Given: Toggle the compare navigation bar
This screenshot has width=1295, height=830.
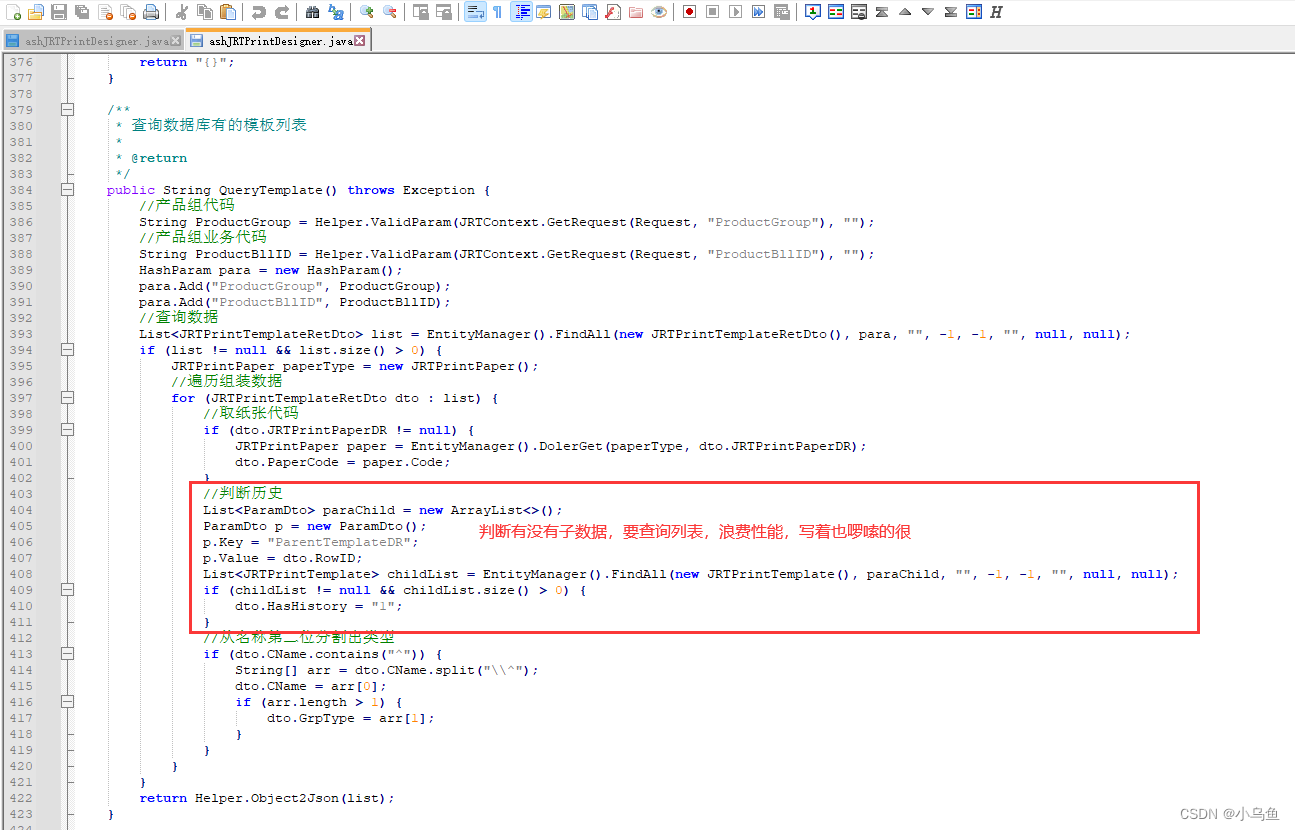Looking at the screenshot, I should (974, 12).
